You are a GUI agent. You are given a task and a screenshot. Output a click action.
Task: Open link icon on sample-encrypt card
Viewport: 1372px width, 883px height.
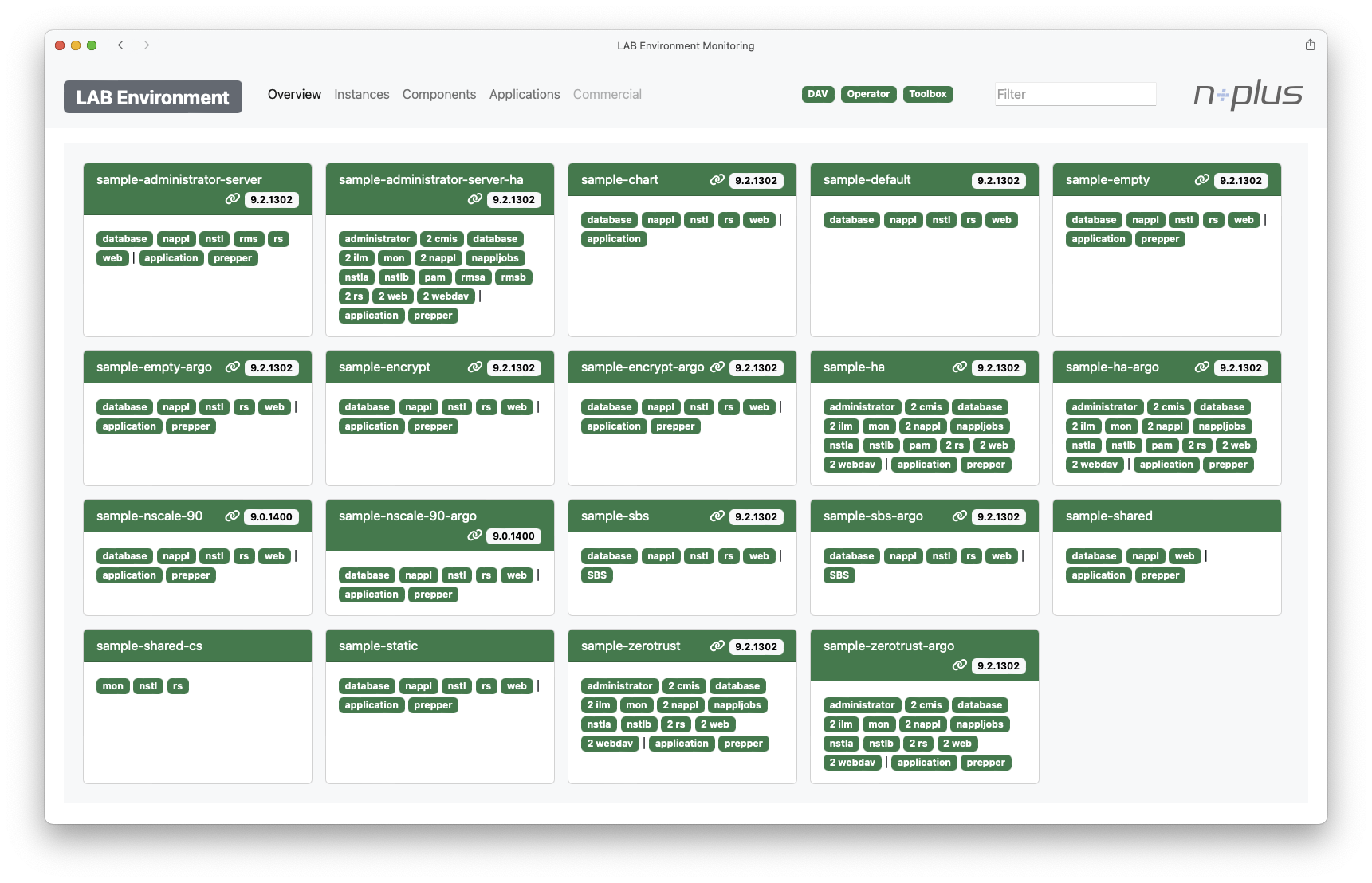tap(474, 367)
